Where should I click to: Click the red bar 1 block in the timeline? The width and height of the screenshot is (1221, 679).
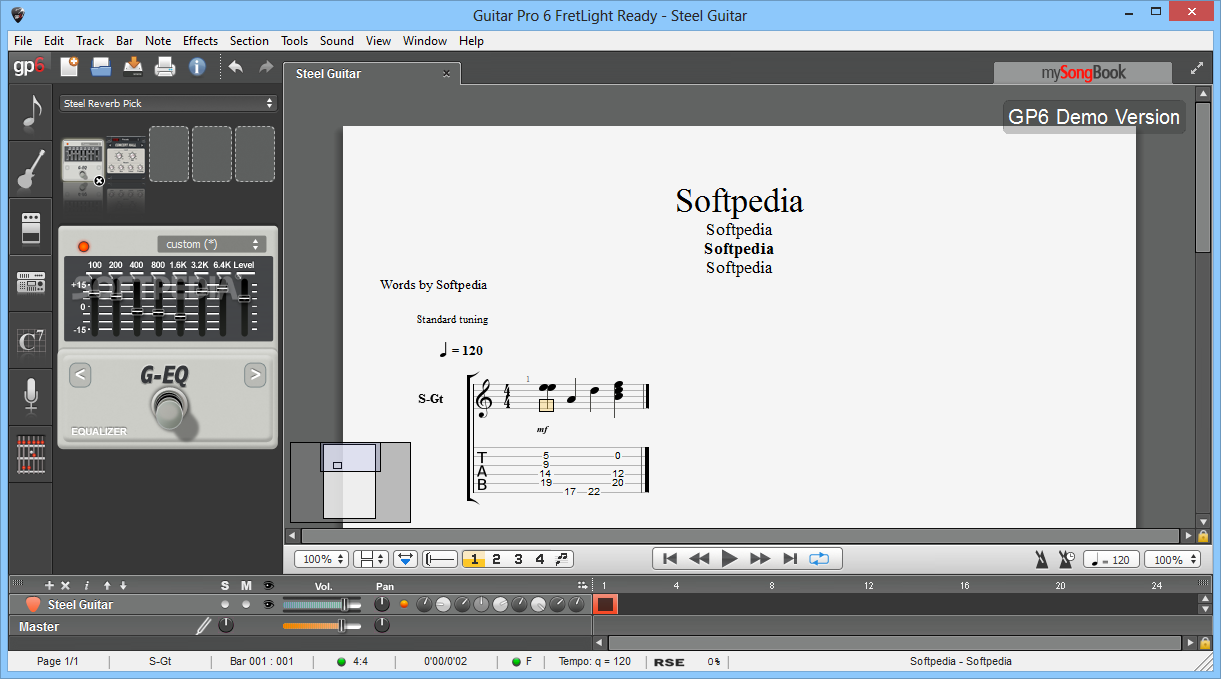click(x=605, y=604)
